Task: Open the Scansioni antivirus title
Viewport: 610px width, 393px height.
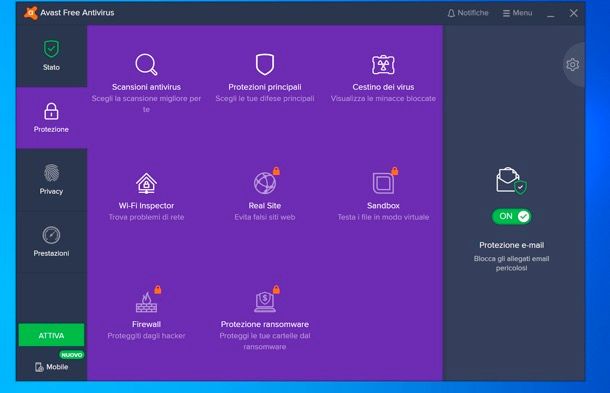Action: 146,87
